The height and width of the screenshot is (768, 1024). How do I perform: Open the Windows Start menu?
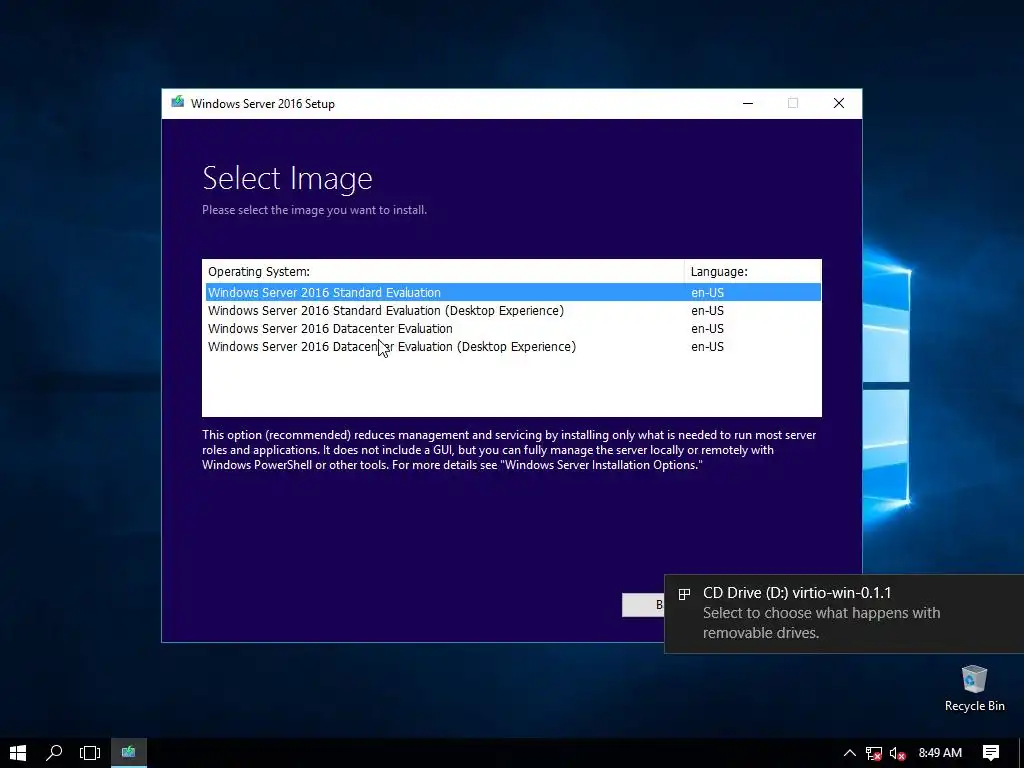tap(18, 753)
